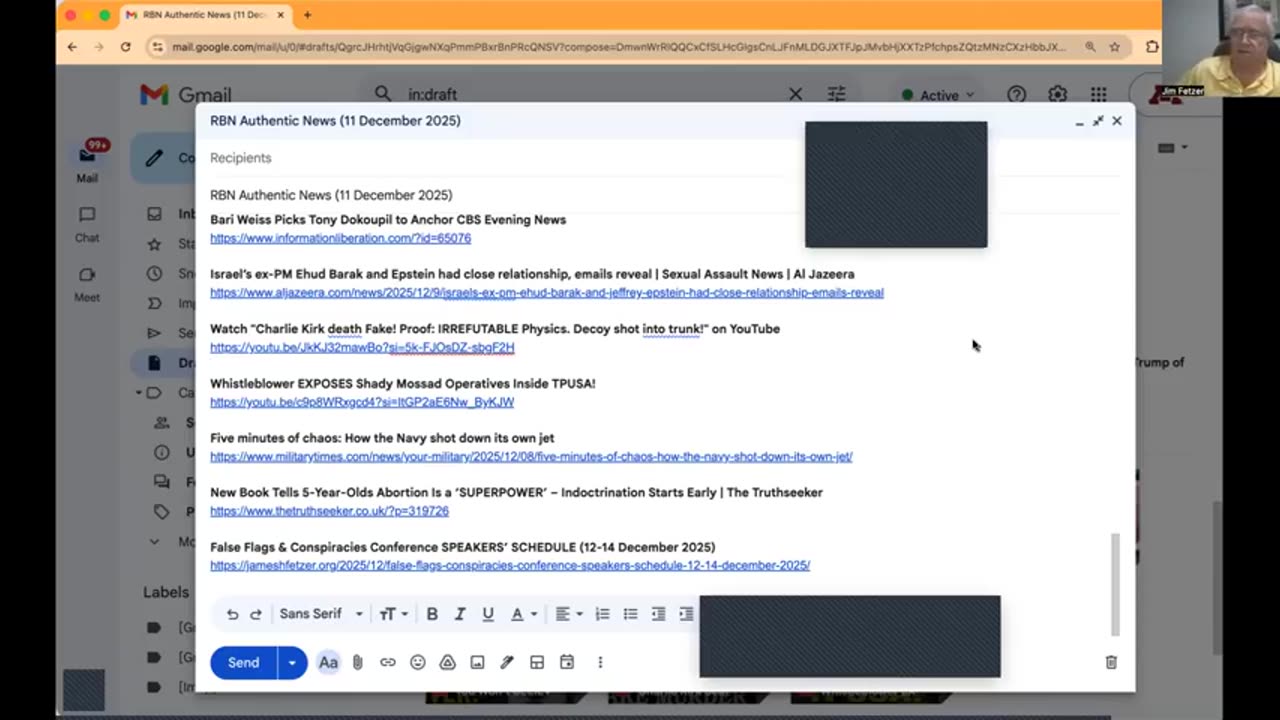Apply underline formatting
1280x720 pixels.
pyautogui.click(x=488, y=614)
